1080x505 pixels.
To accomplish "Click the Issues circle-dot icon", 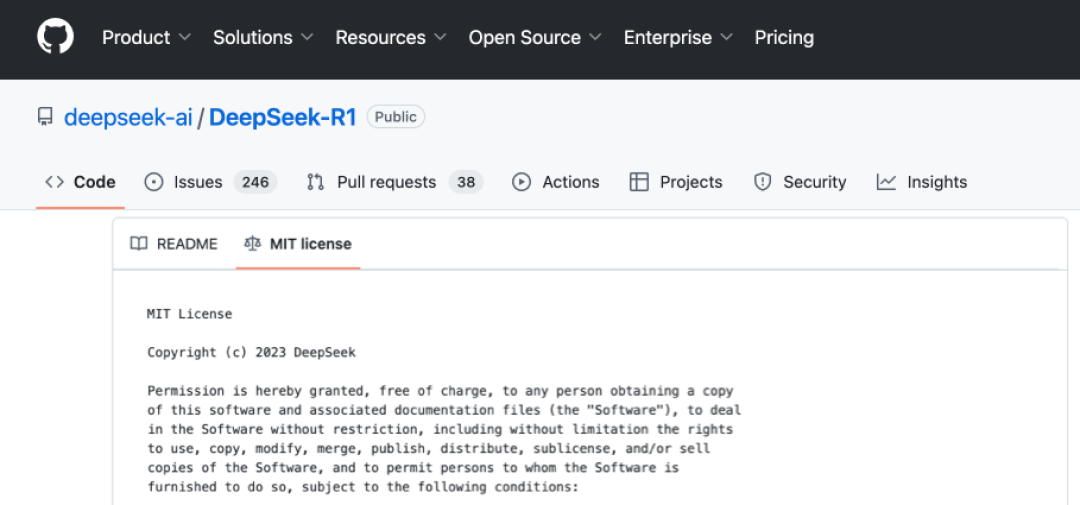I will point(154,182).
